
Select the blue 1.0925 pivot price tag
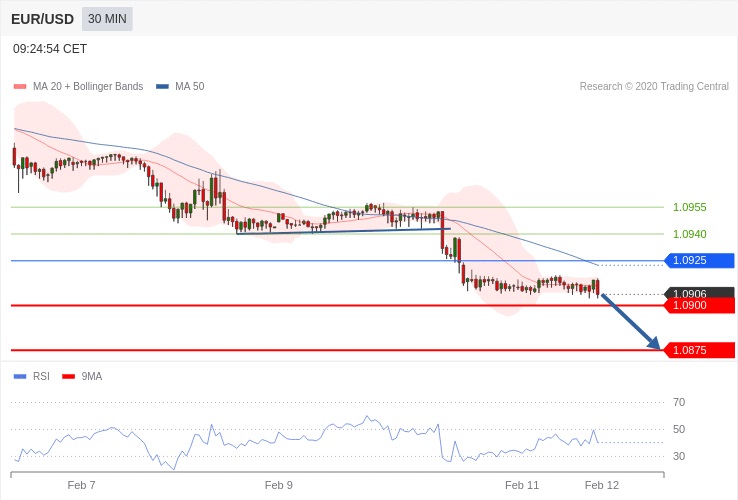point(699,260)
